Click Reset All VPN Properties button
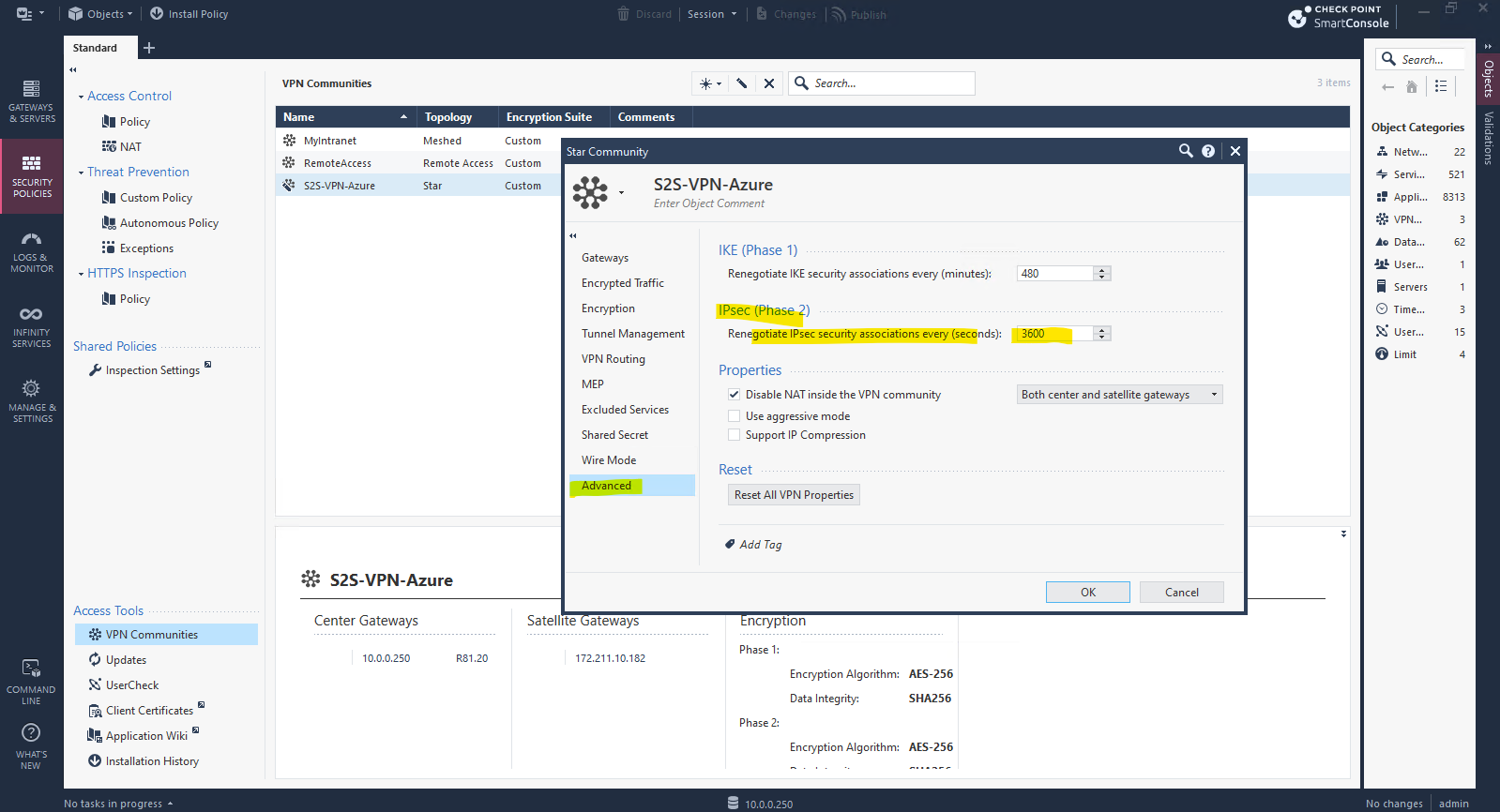Screen dimensions: 1500x812 point(794,495)
